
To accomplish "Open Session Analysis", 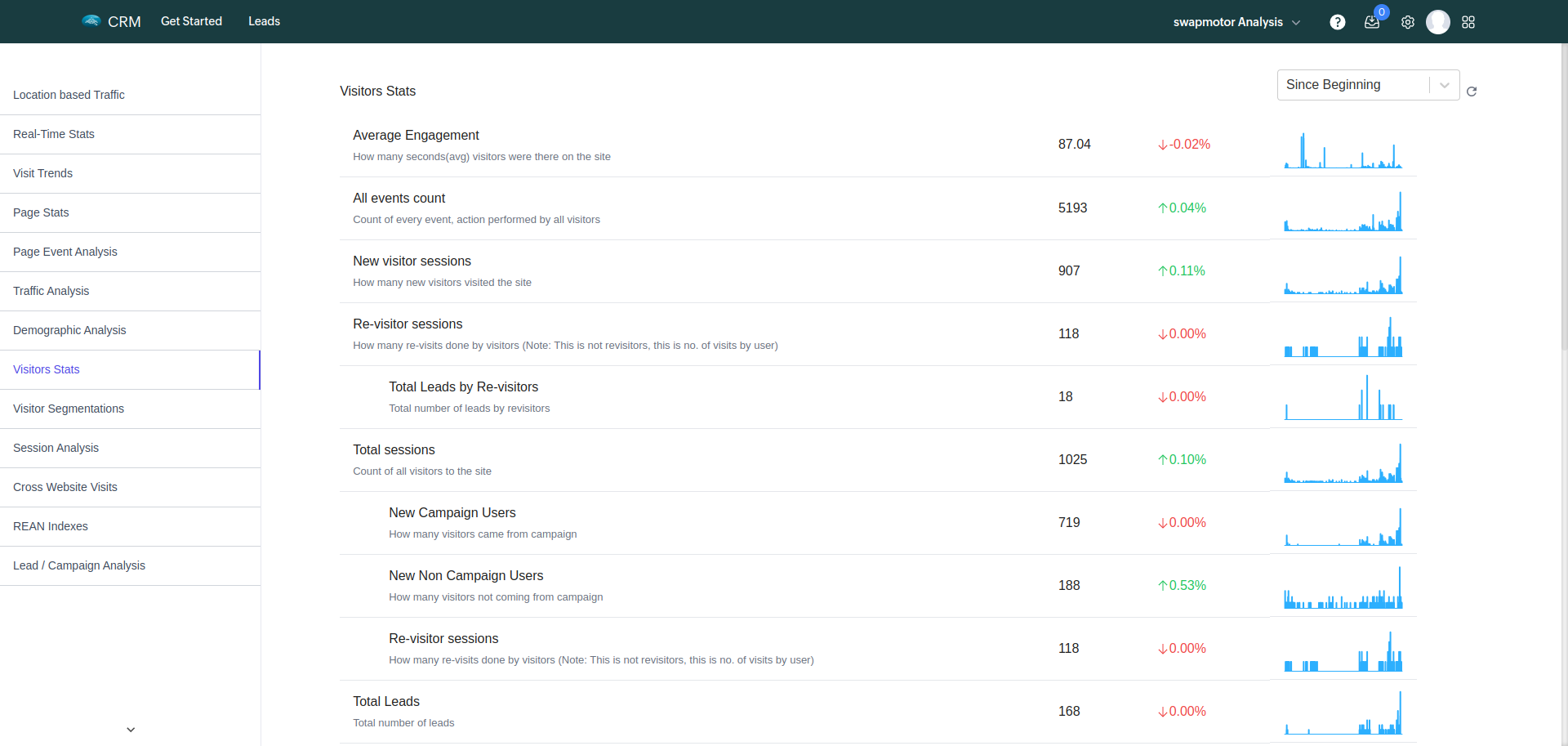I will point(131,448).
